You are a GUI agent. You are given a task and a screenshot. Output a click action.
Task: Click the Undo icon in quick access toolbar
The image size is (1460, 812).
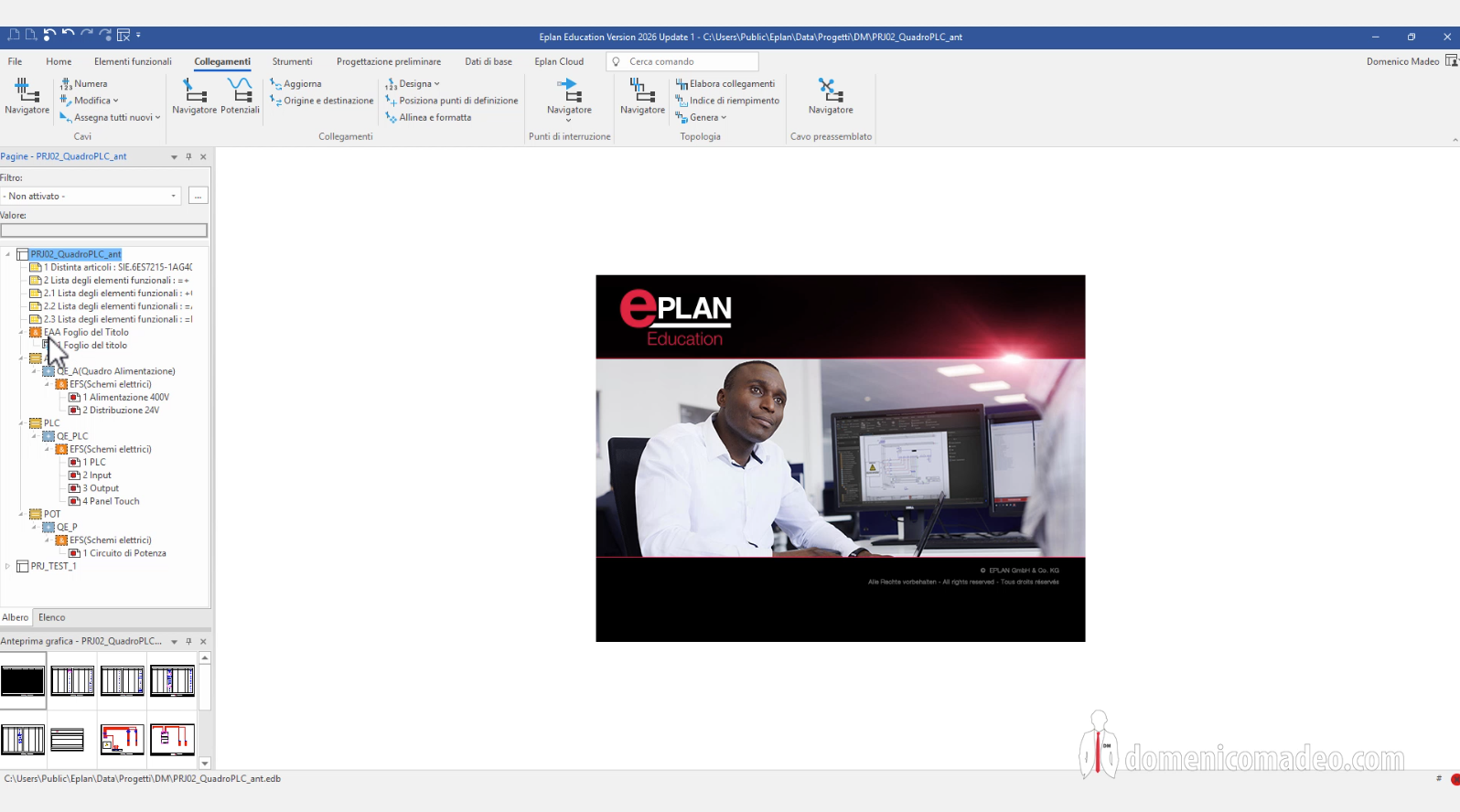point(68,35)
